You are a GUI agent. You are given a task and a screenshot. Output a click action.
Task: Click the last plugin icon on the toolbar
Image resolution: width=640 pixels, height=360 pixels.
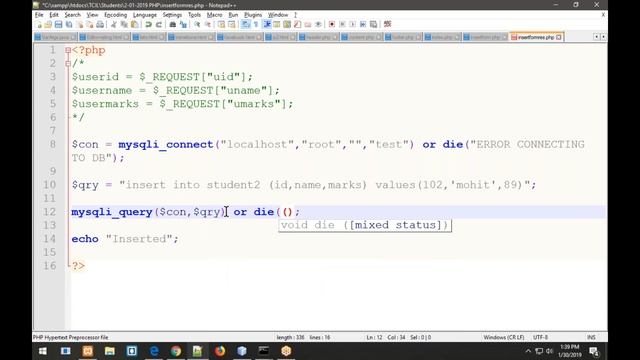click(x=387, y=24)
